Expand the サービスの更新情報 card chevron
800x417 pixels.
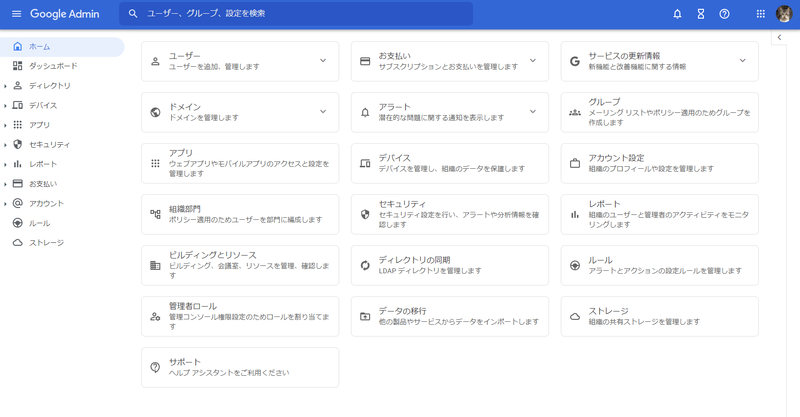[x=742, y=61]
